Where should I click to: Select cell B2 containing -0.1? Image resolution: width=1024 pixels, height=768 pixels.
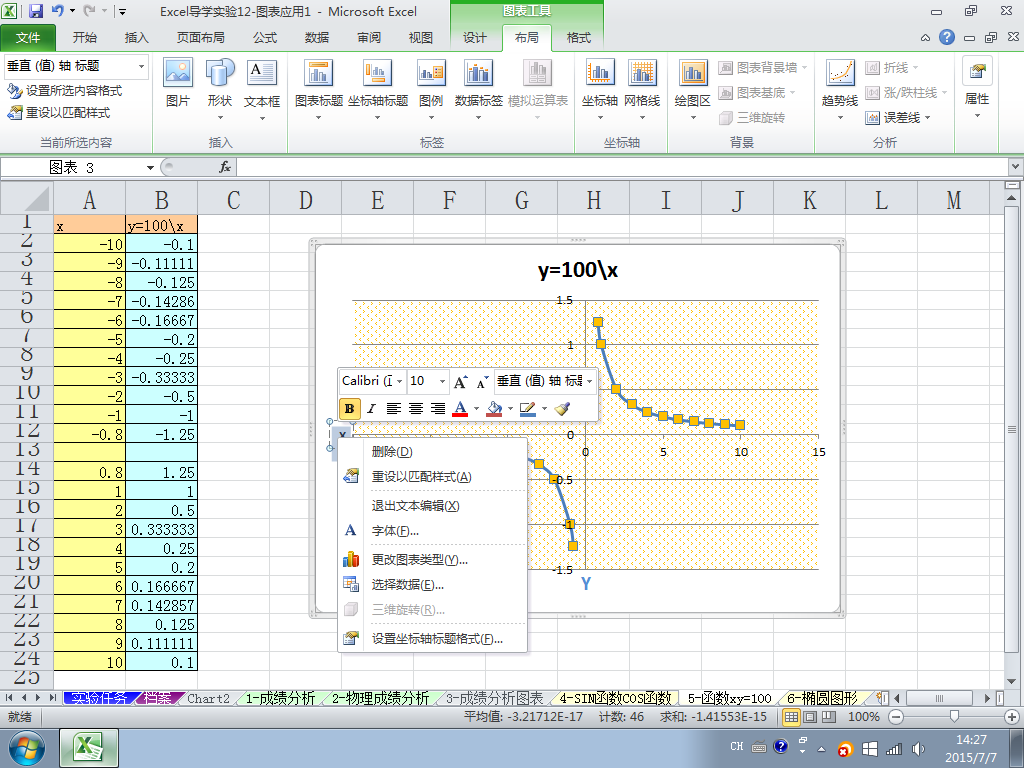coord(161,244)
